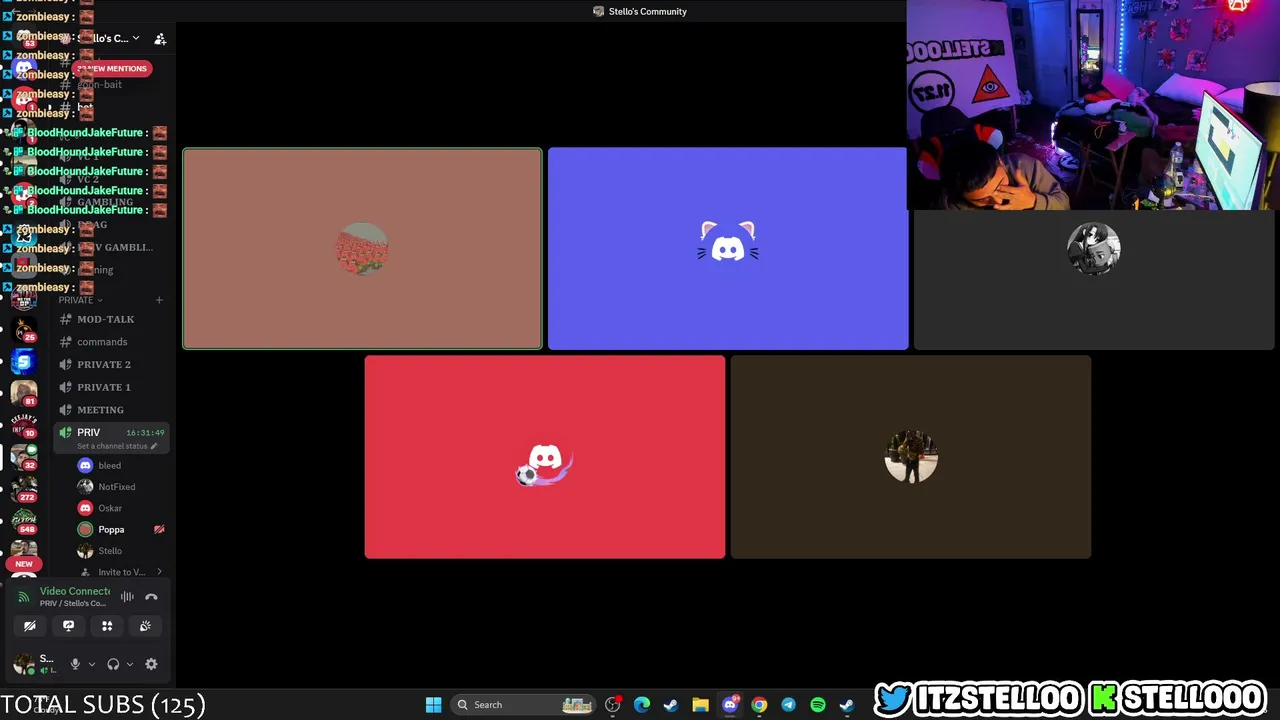
Task: Join the PRIVATE 1 voice channel
Action: (x=111, y=387)
